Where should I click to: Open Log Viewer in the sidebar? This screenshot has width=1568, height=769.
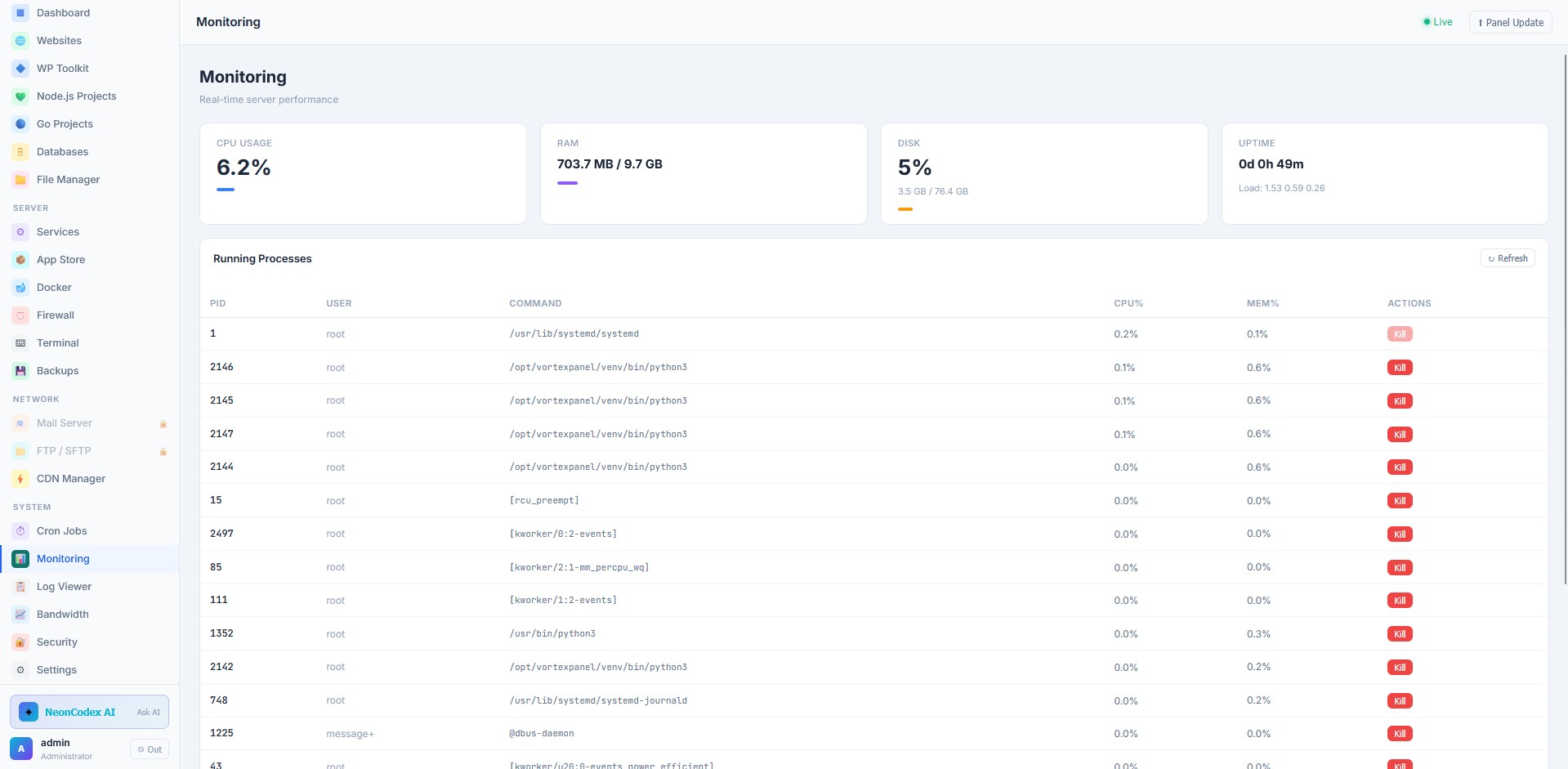[89, 587]
